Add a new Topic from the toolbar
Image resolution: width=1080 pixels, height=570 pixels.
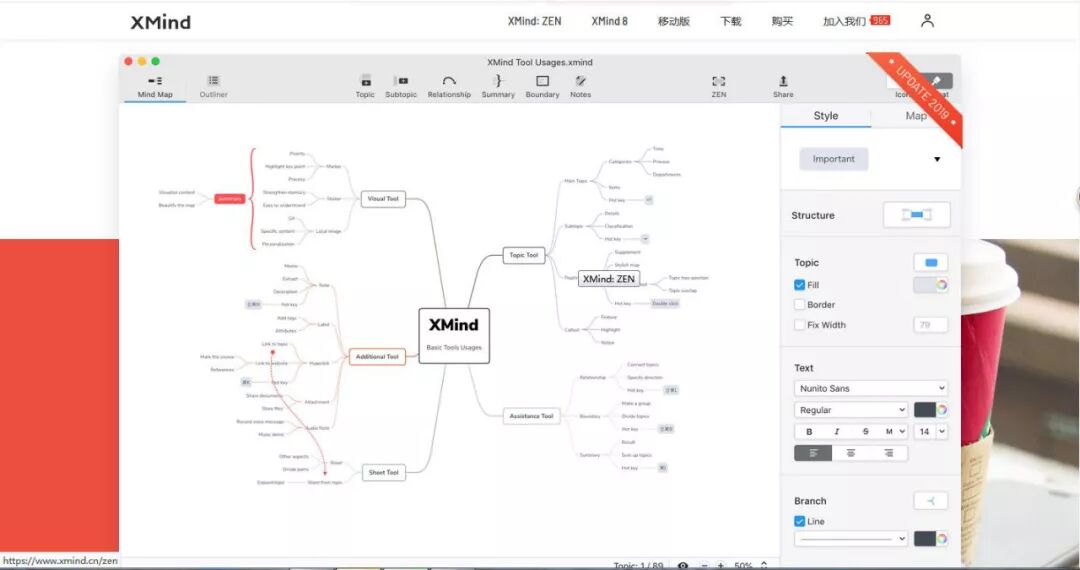coord(365,87)
